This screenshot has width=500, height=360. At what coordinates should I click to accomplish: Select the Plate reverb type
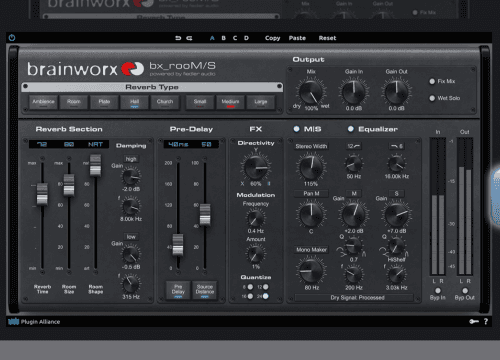click(x=104, y=102)
